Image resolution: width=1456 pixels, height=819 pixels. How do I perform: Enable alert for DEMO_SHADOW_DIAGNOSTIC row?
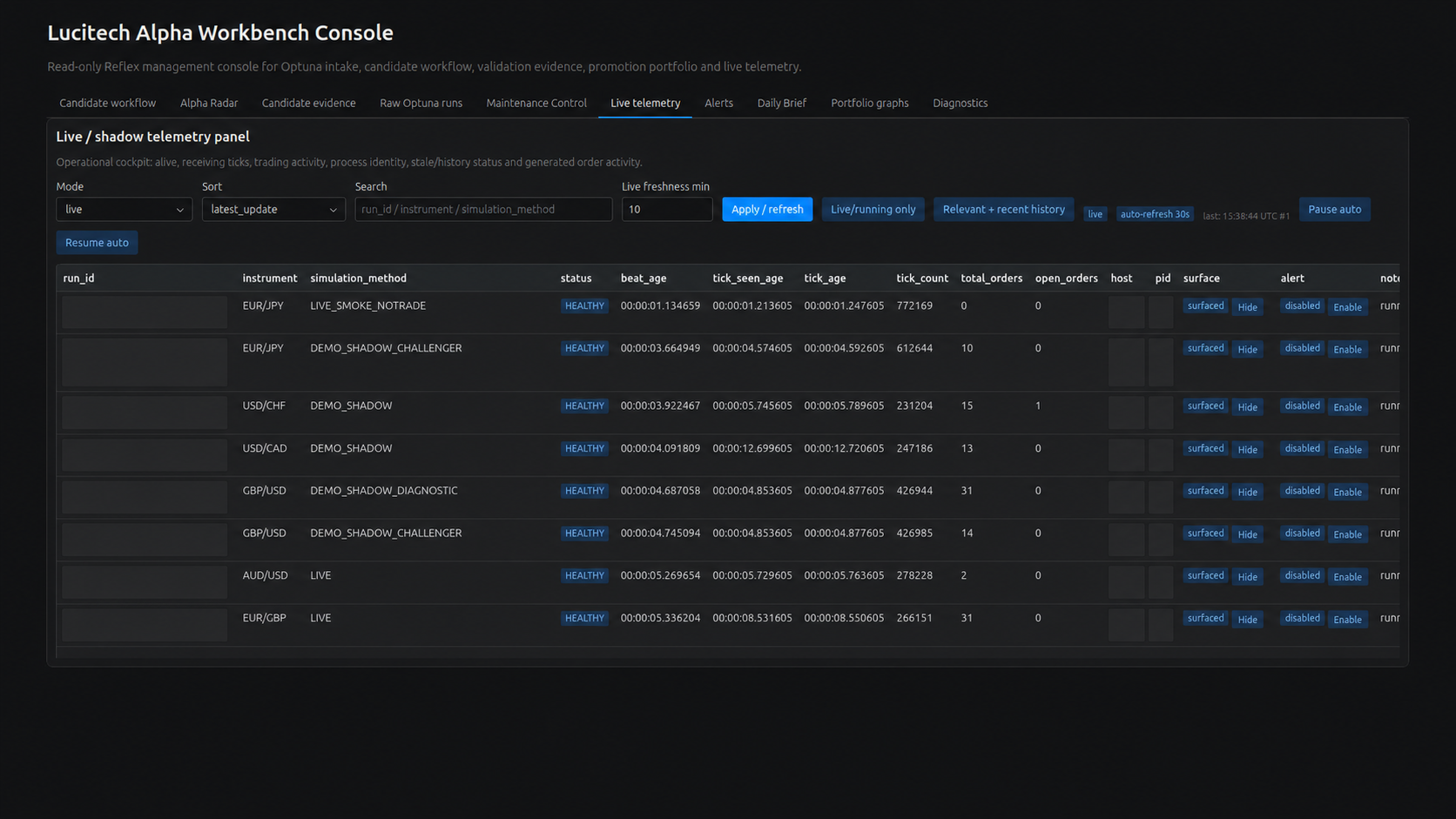pos(1347,493)
